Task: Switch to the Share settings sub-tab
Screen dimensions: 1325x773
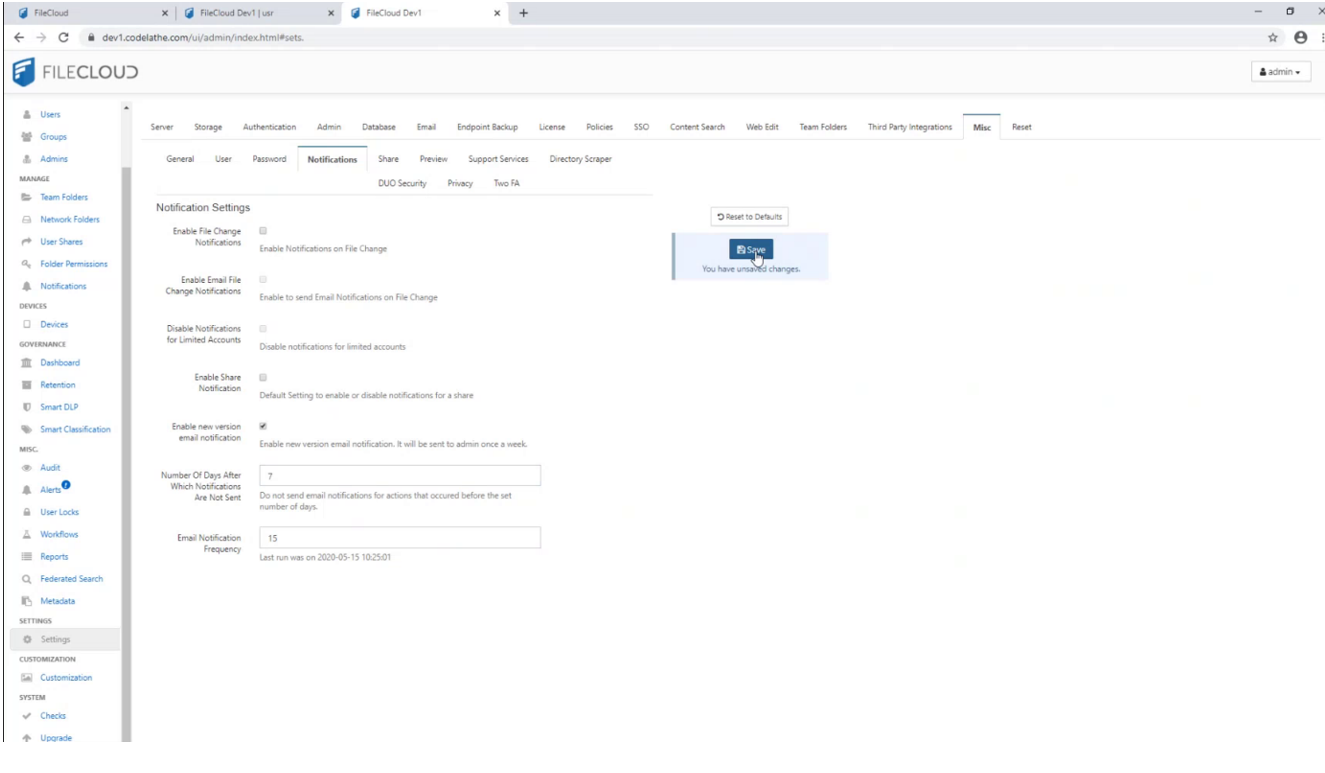Action: click(388, 159)
